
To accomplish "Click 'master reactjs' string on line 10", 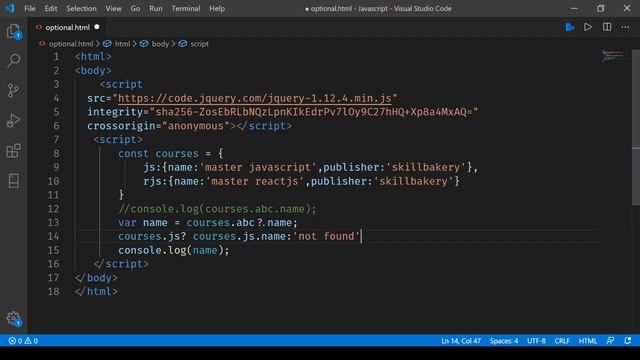I will click(x=255, y=181).
